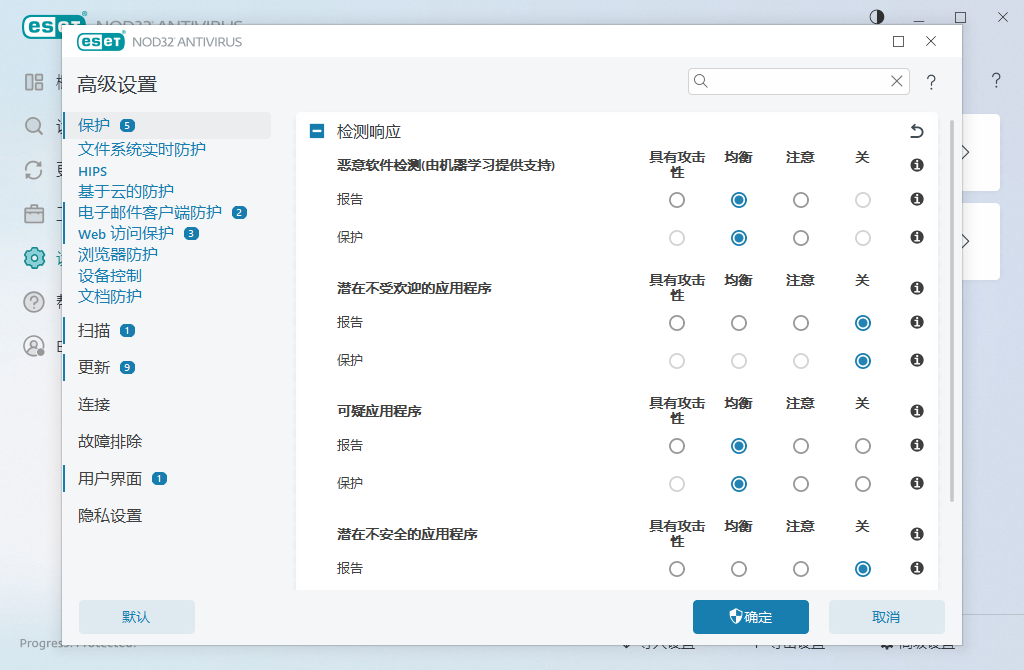Viewport: 1024px width, 670px height.
Task: Show info for 恶意软件检测 保护 row
Action: 917,237
